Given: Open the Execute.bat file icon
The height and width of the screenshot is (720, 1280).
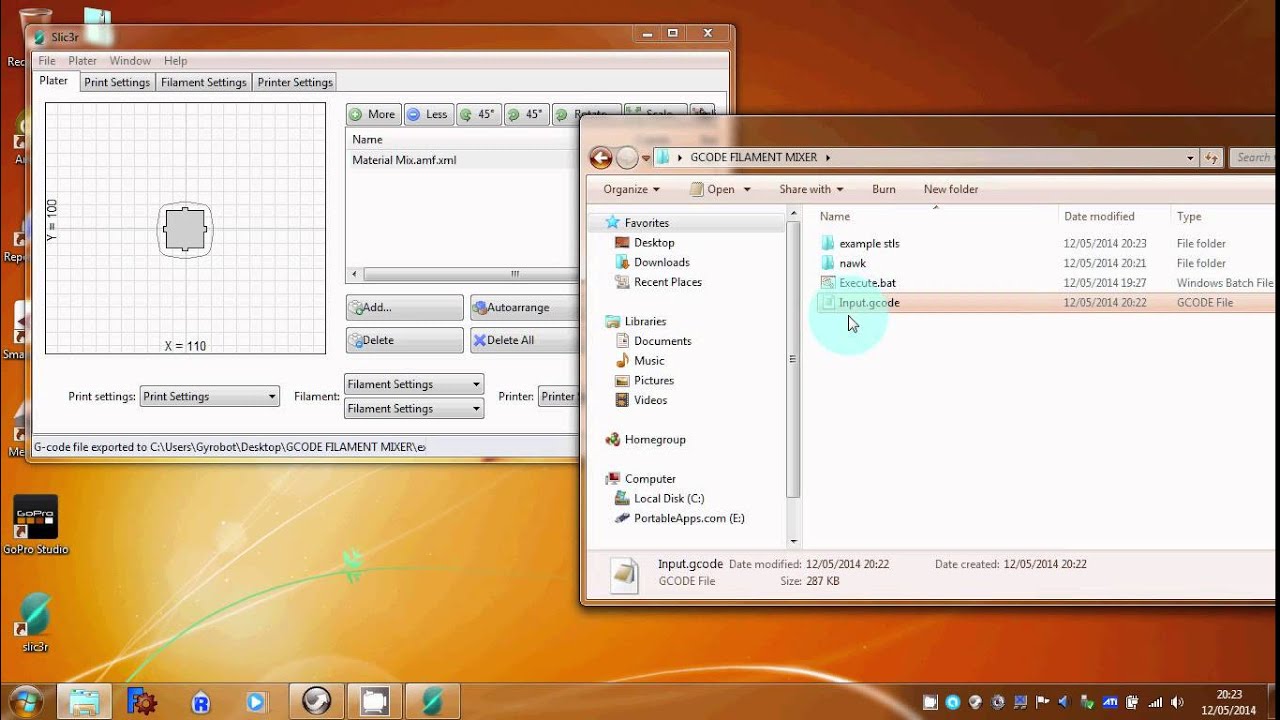Looking at the screenshot, I should pos(827,283).
